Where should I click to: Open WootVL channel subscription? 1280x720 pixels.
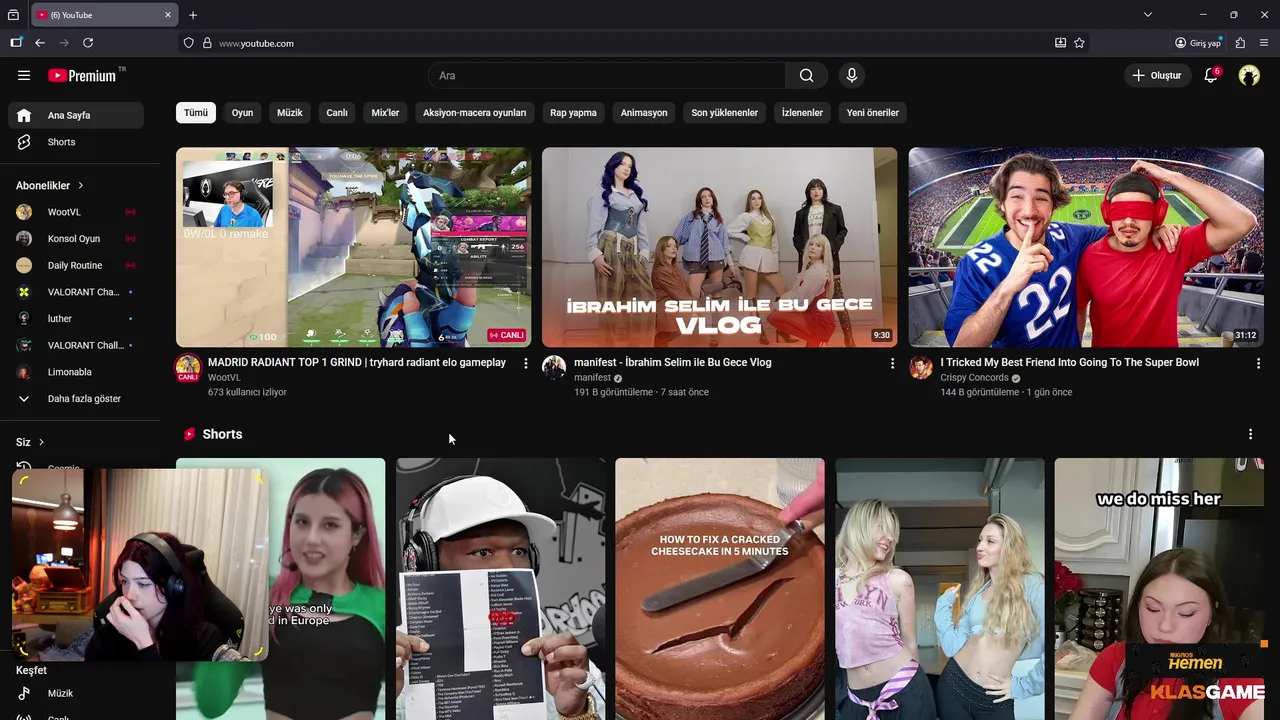[x=76, y=212]
